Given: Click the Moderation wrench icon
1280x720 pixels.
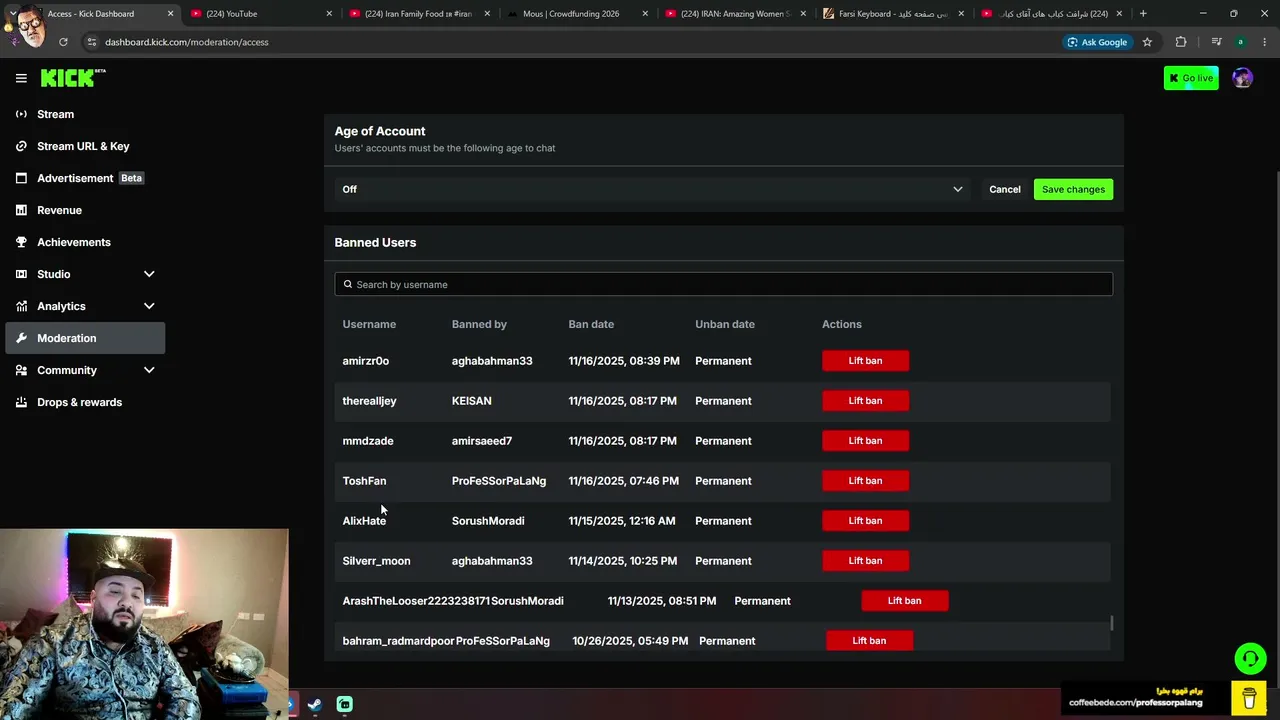Looking at the screenshot, I should tap(21, 338).
